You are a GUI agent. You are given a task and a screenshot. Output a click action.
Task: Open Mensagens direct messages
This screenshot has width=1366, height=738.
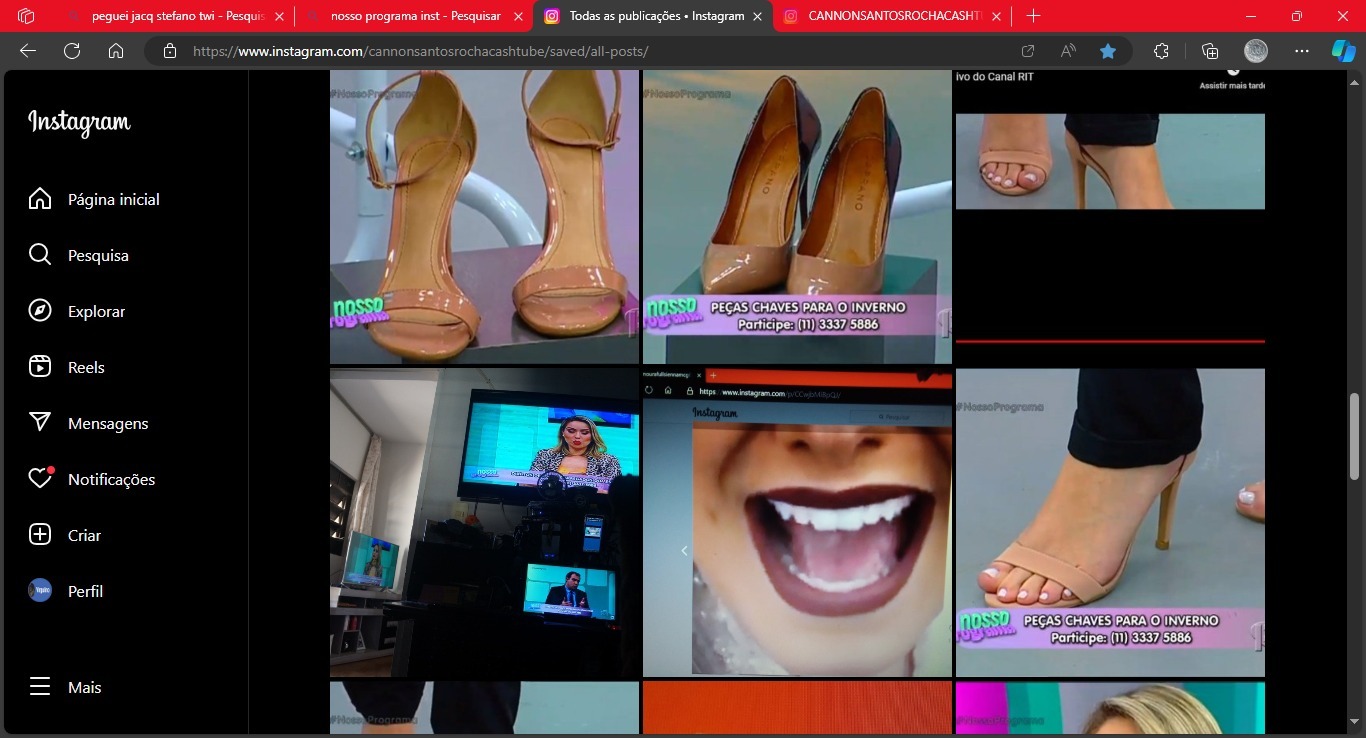40,423
